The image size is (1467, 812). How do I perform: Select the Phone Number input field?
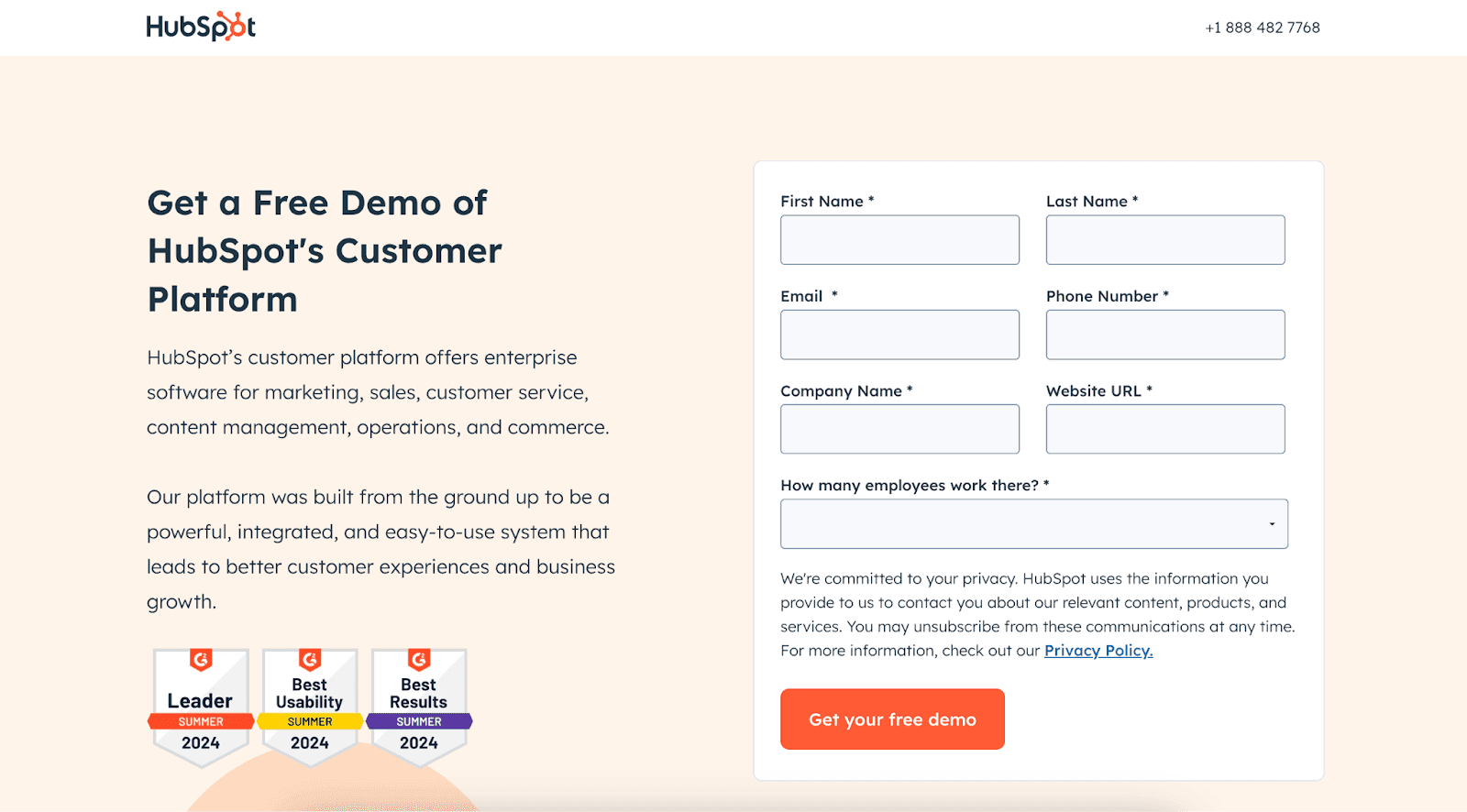tap(1164, 335)
